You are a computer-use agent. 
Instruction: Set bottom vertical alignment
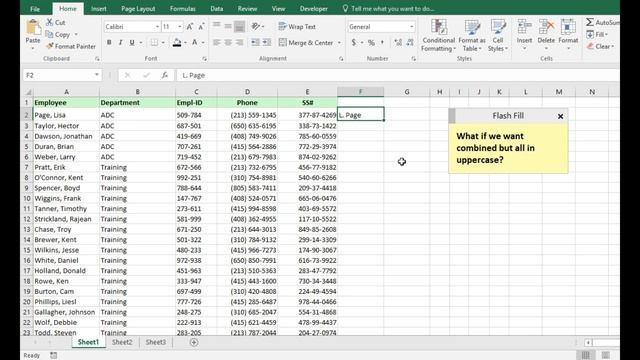[240, 27]
